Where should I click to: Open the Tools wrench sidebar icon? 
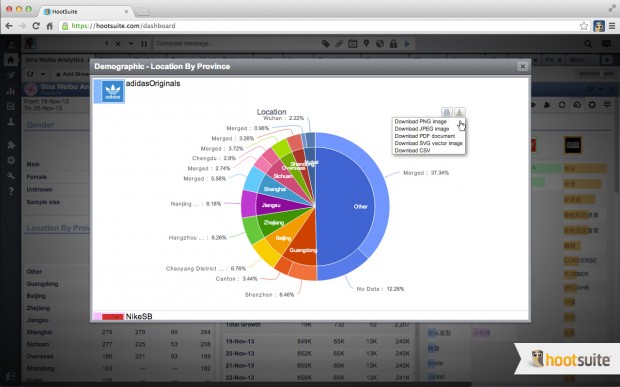coord(11,176)
